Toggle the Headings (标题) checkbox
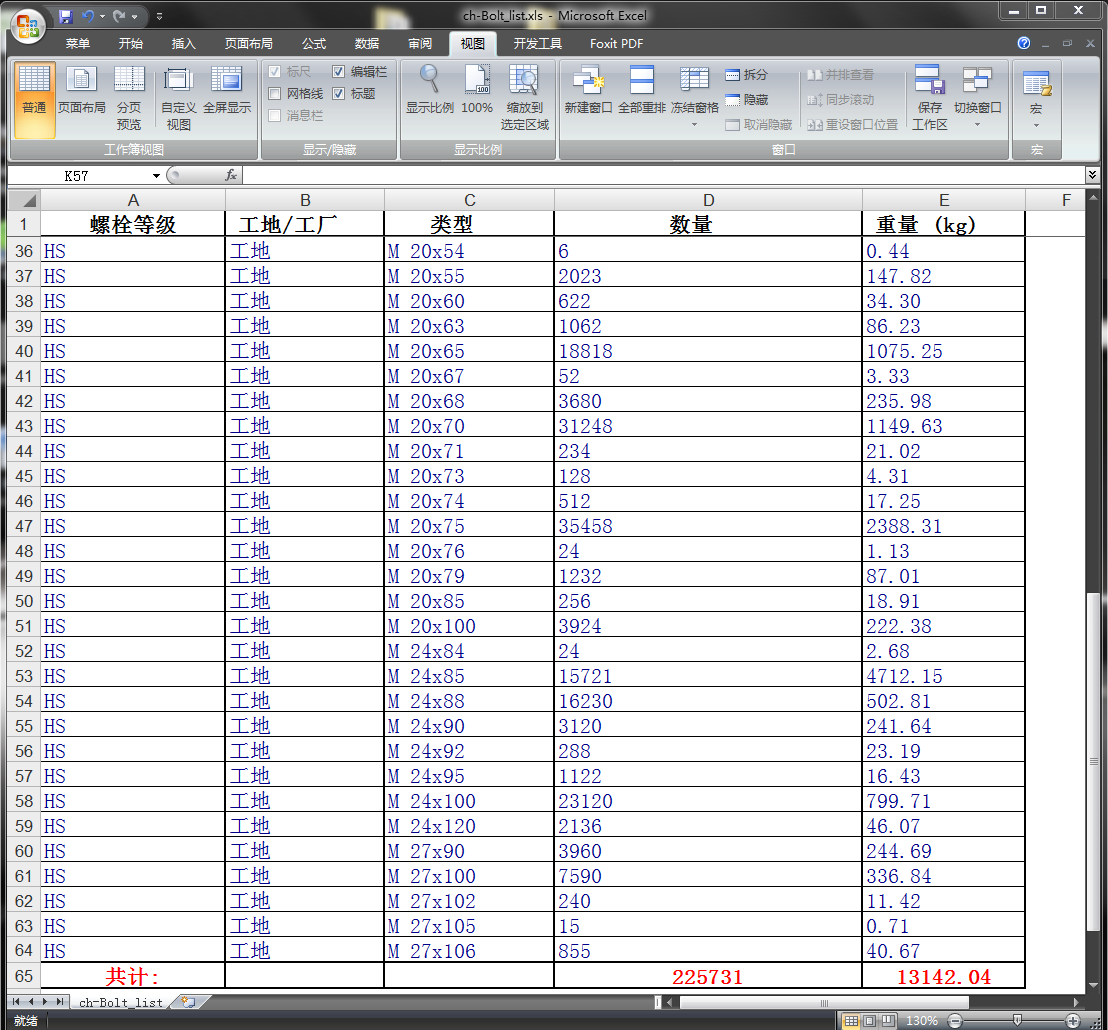 (338, 93)
